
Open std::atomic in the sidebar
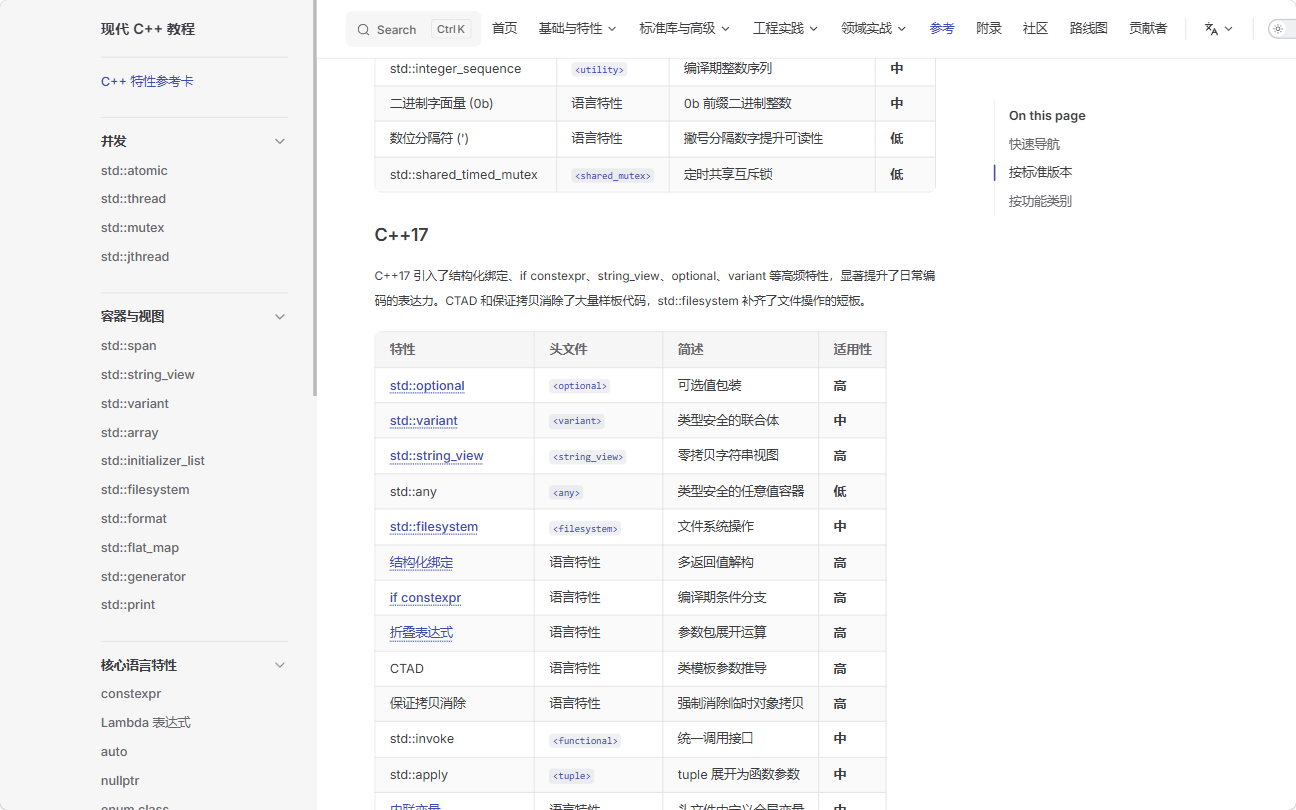134,171
